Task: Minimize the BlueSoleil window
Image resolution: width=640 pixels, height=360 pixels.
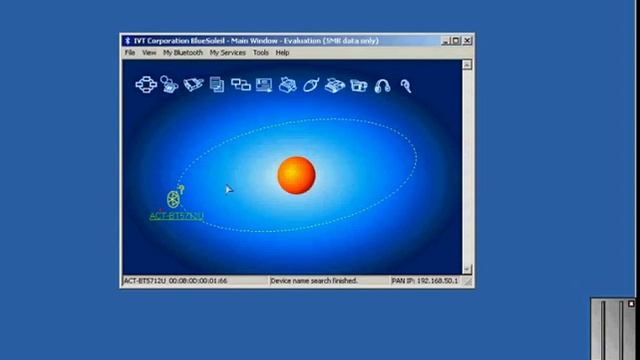Action: click(x=445, y=41)
